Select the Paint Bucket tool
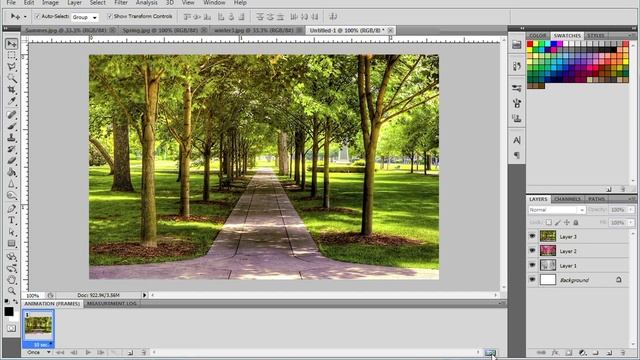Image resolution: width=640 pixels, height=360 pixels. [11, 172]
